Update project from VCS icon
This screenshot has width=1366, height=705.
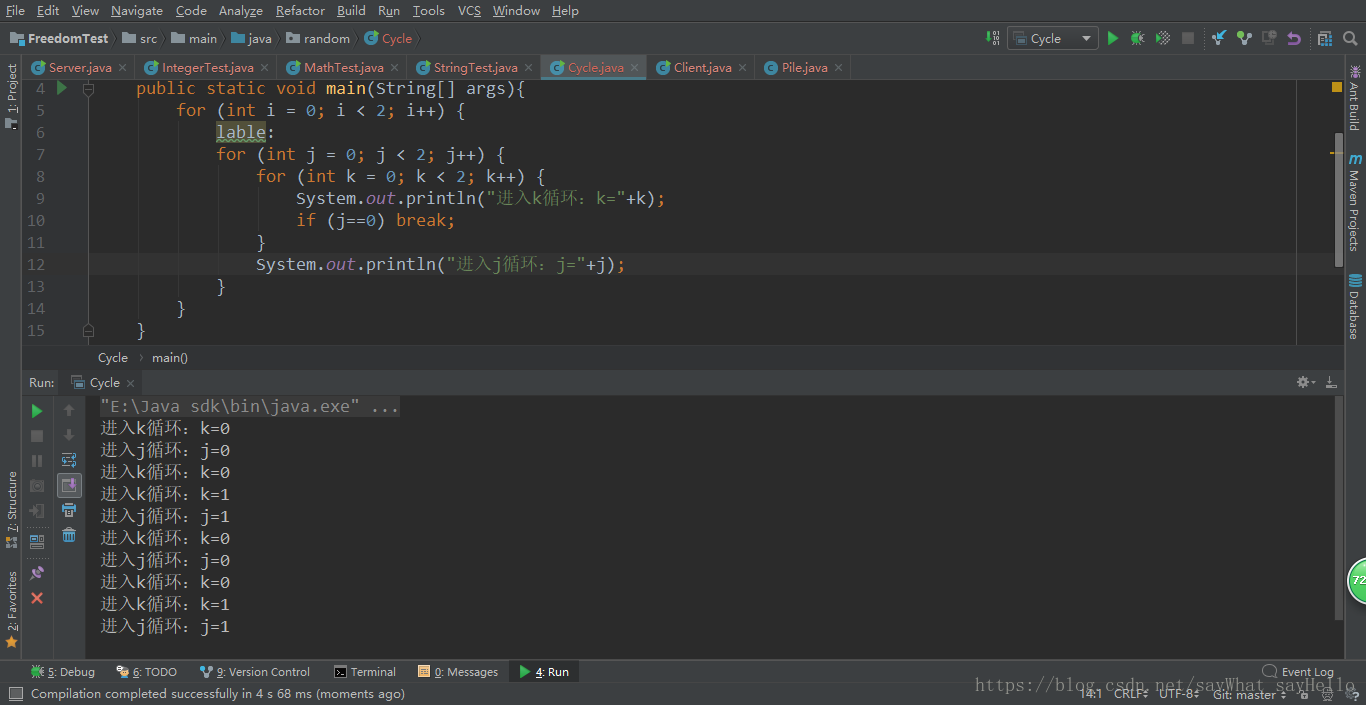(x=1219, y=38)
